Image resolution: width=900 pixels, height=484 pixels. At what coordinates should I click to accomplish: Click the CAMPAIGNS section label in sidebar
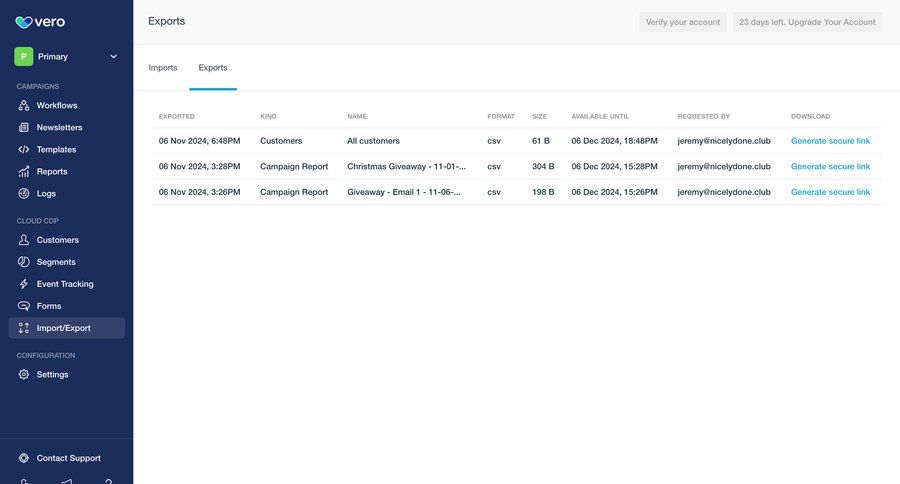(38, 86)
